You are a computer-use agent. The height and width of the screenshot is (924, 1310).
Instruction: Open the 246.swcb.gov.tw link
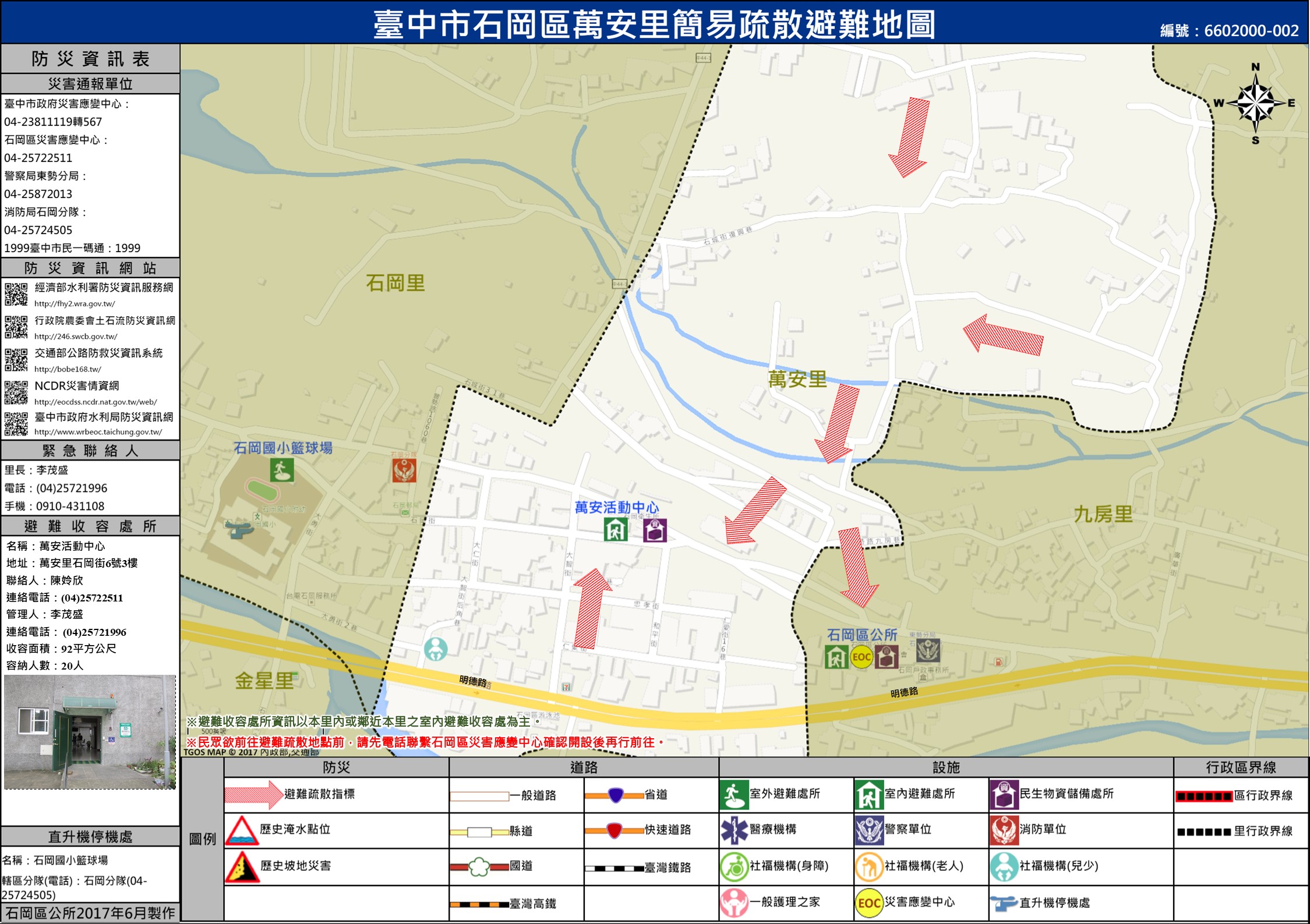click(76, 337)
